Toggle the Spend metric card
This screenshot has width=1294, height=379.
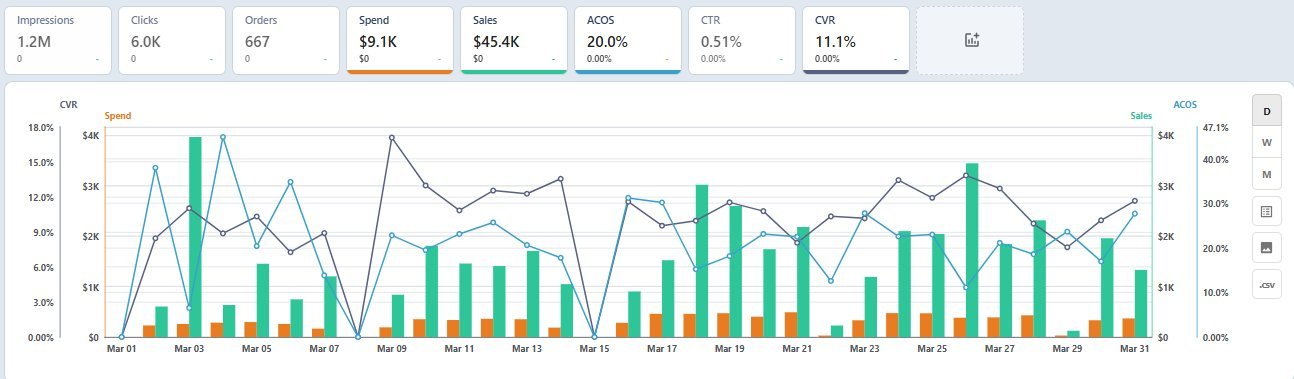(x=400, y=40)
